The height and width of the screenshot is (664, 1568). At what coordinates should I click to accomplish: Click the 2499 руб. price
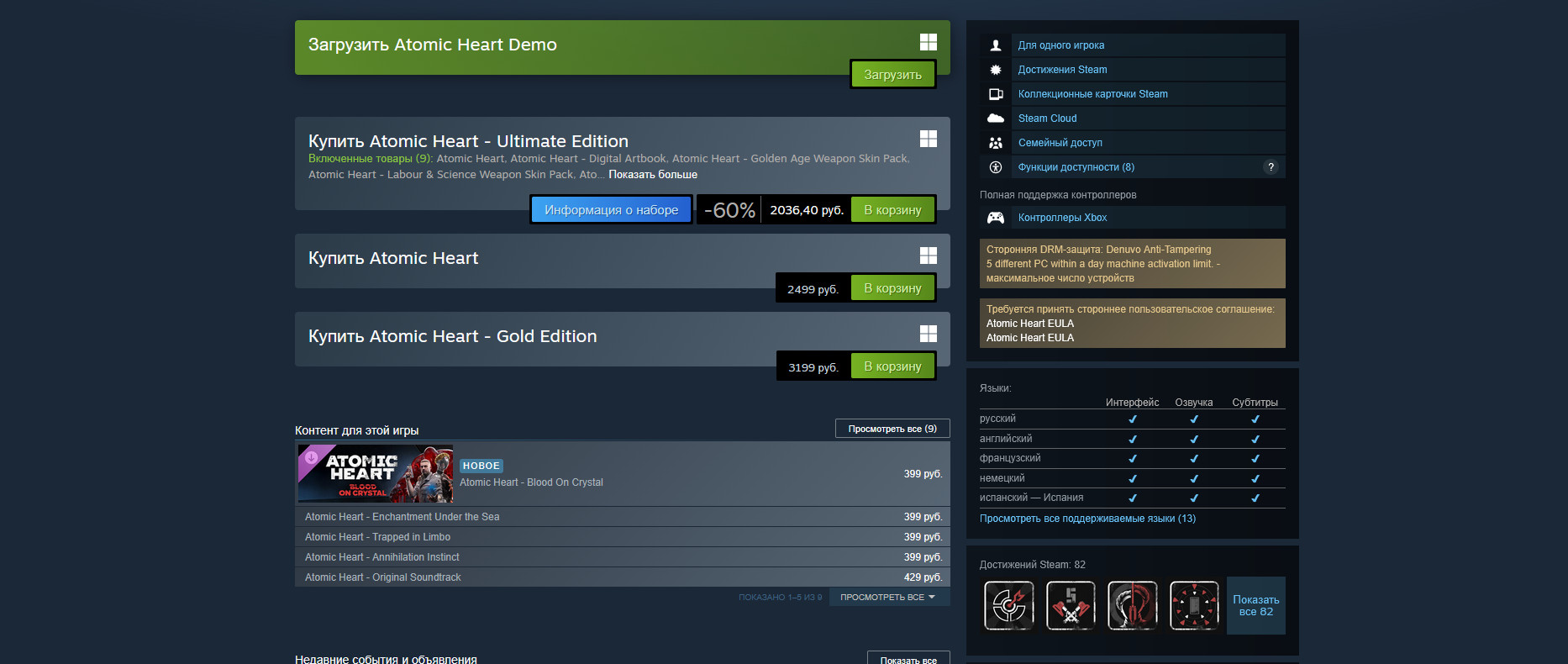(813, 289)
